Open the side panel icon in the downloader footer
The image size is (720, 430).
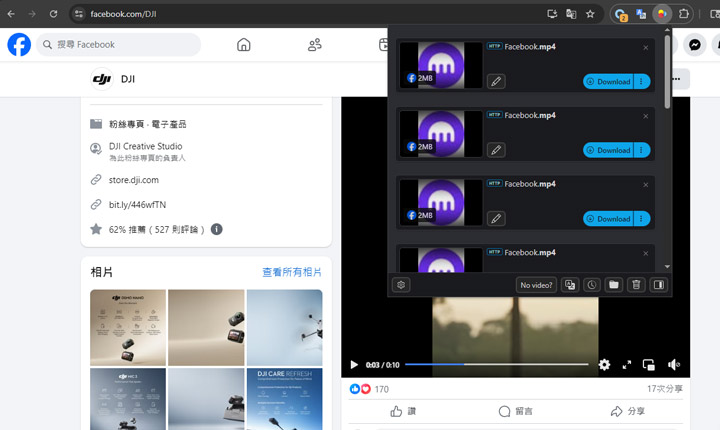pos(658,285)
